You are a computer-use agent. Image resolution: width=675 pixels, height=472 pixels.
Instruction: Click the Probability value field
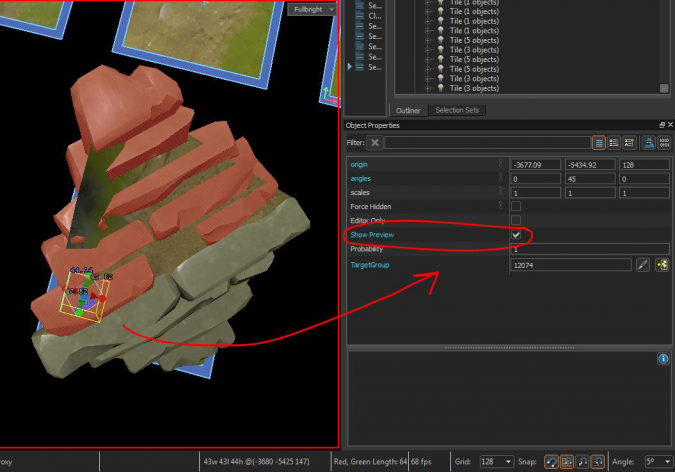[x=588, y=249]
